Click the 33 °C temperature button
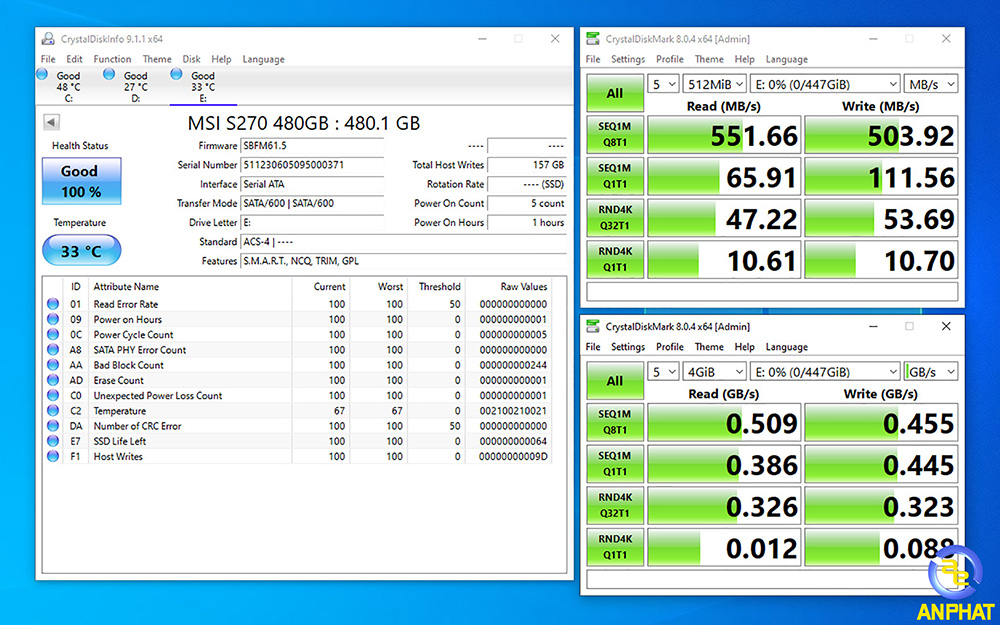The width and height of the screenshot is (1000, 625). tap(81, 251)
